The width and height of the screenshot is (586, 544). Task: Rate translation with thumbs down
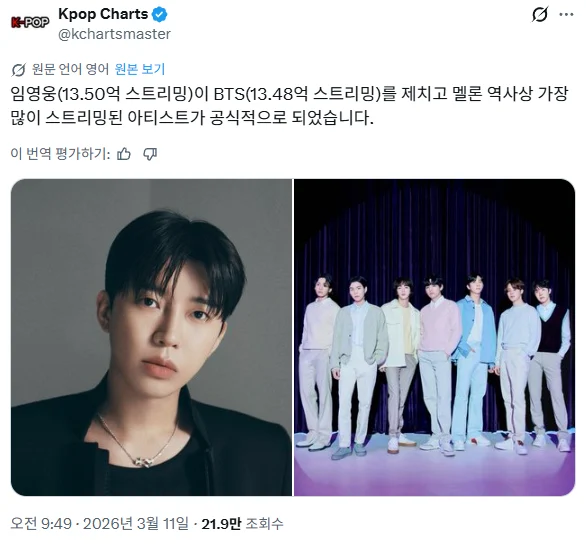[150, 154]
